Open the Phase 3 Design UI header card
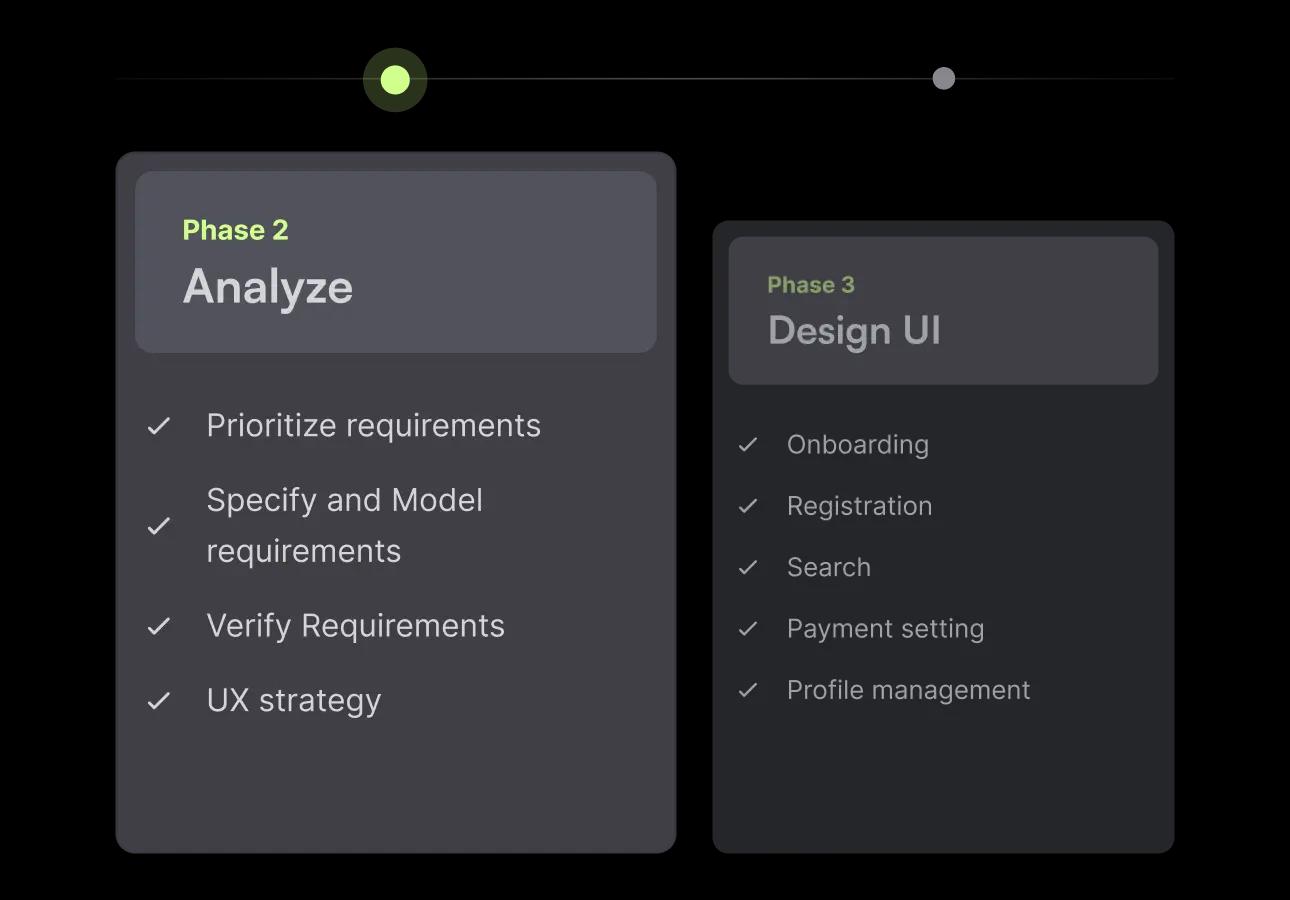Image resolution: width=1290 pixels, height=900 pixels. click(943, 311)
